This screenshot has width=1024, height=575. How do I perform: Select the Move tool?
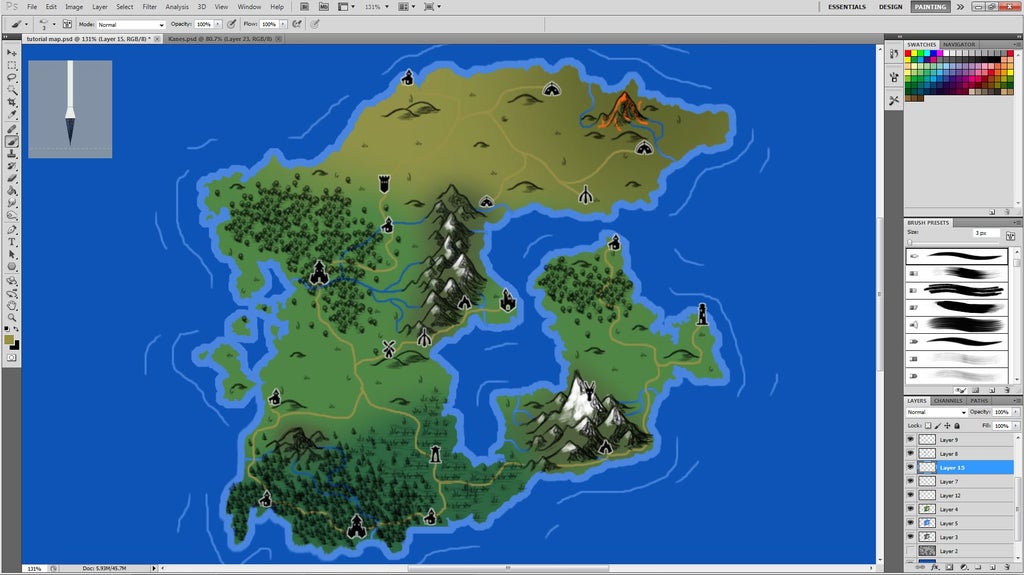[x=12, y=53]
